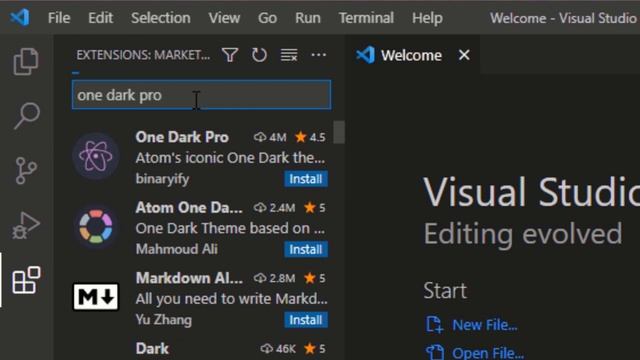Click the New File... link

click(484, 325)
